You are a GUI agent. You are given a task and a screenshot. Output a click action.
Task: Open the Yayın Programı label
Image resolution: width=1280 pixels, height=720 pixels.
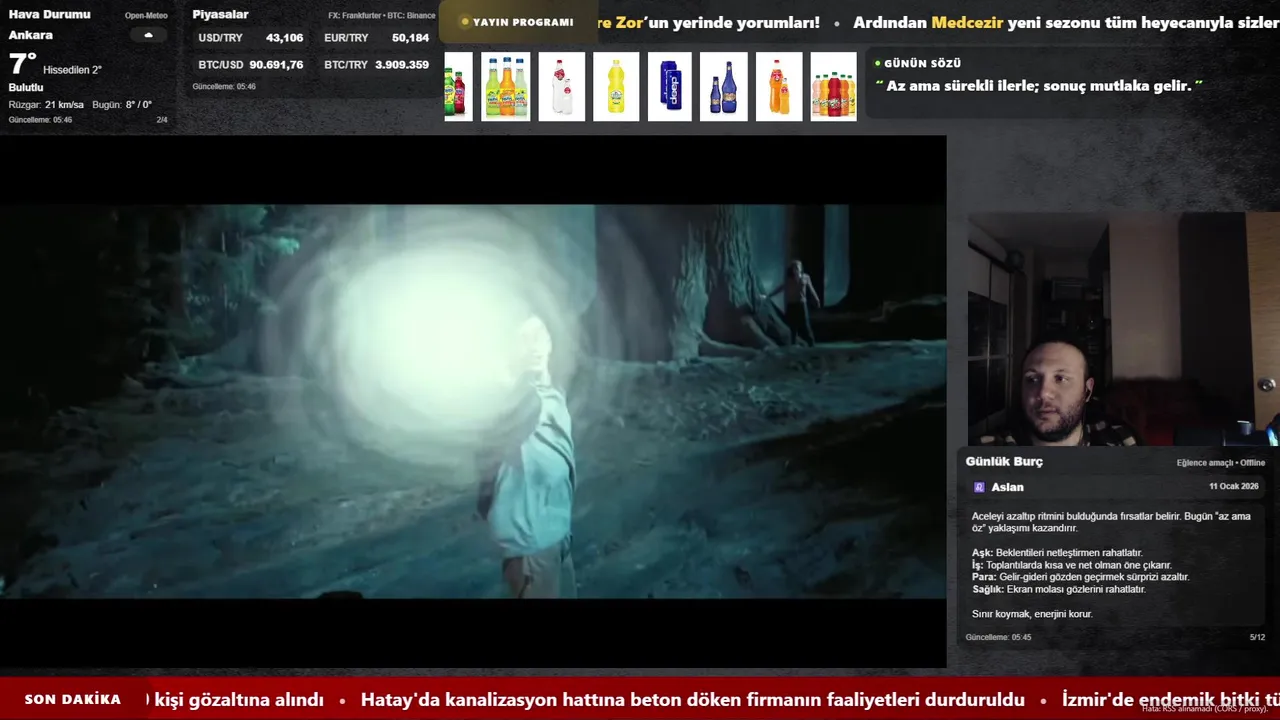[x=523, y=22]
